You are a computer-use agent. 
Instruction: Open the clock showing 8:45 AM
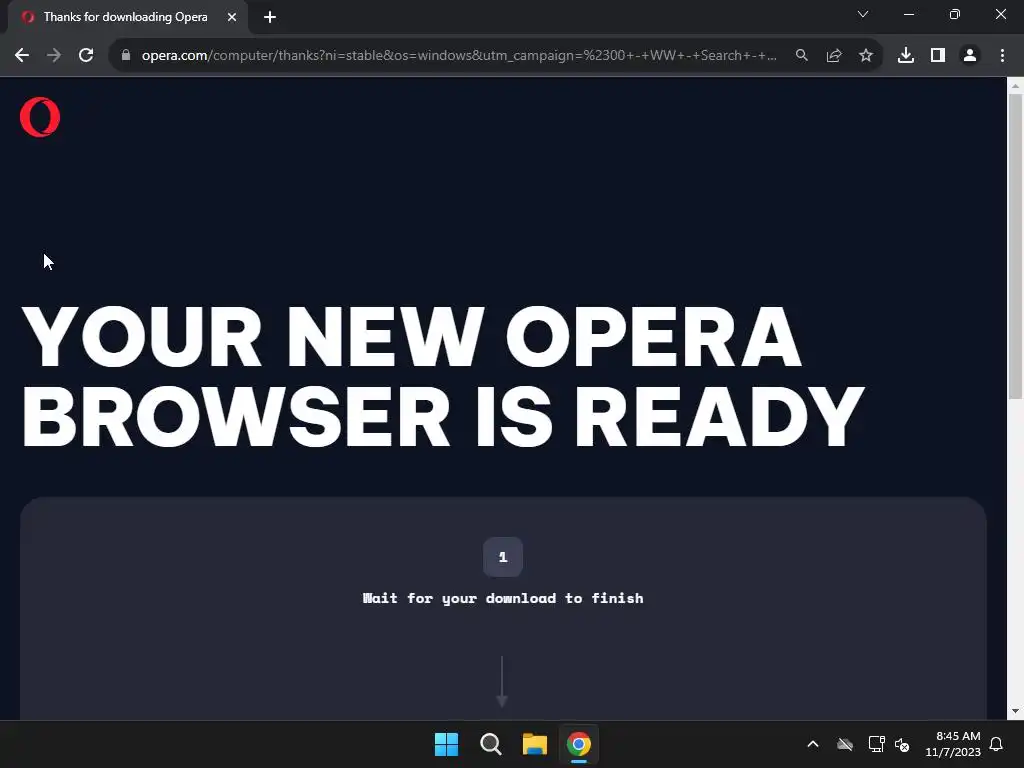(953, 744)
